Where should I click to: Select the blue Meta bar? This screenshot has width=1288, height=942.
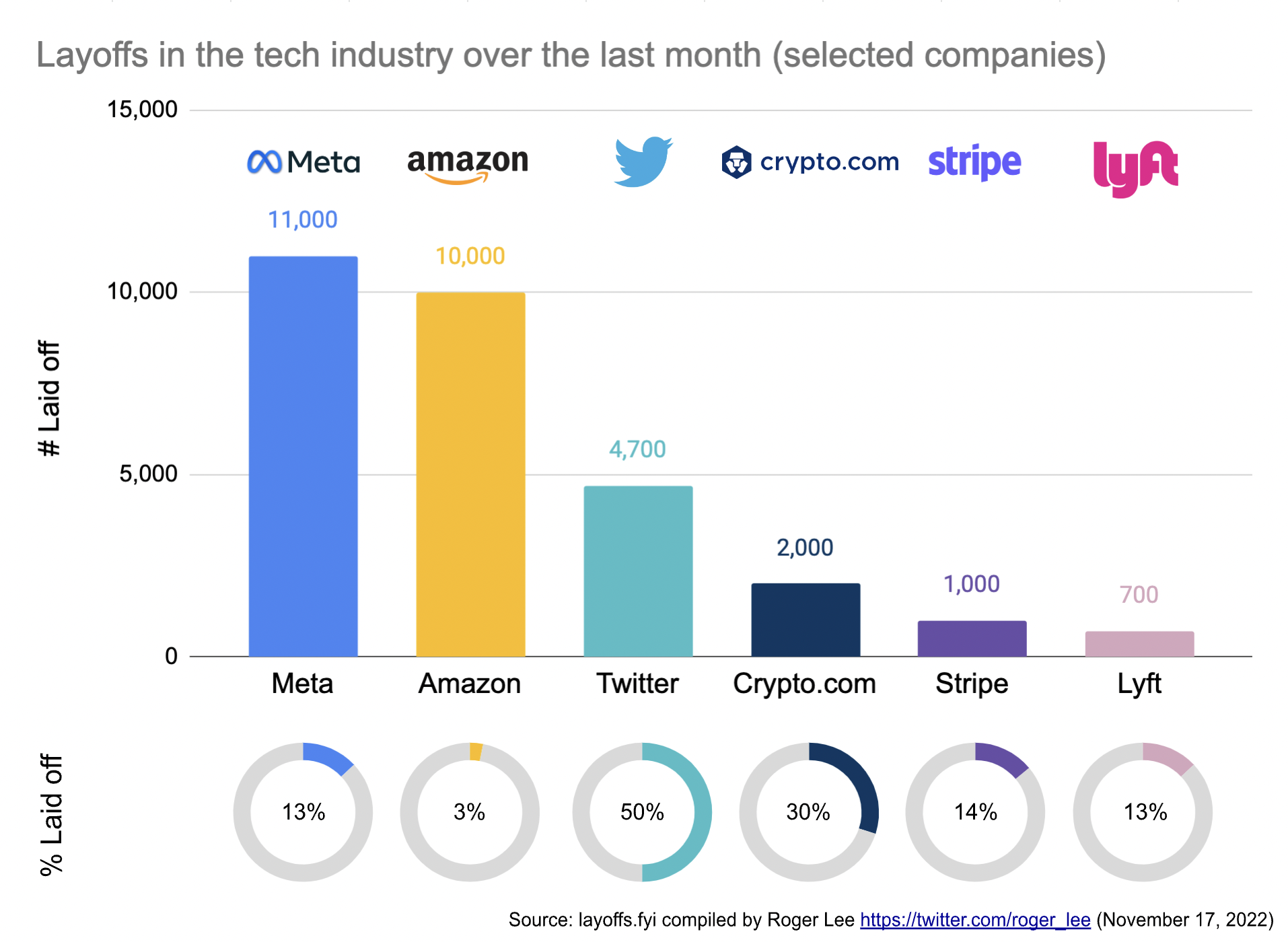(303, 456)
